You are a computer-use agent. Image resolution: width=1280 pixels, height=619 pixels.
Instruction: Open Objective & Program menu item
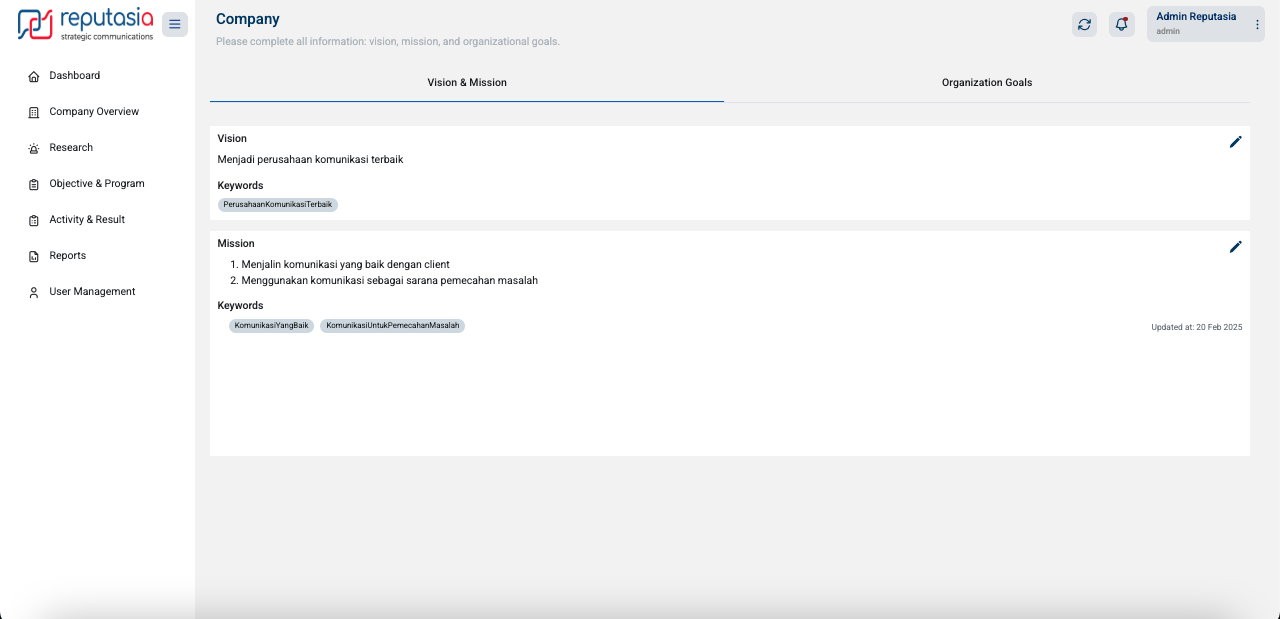tap(96, 184)
